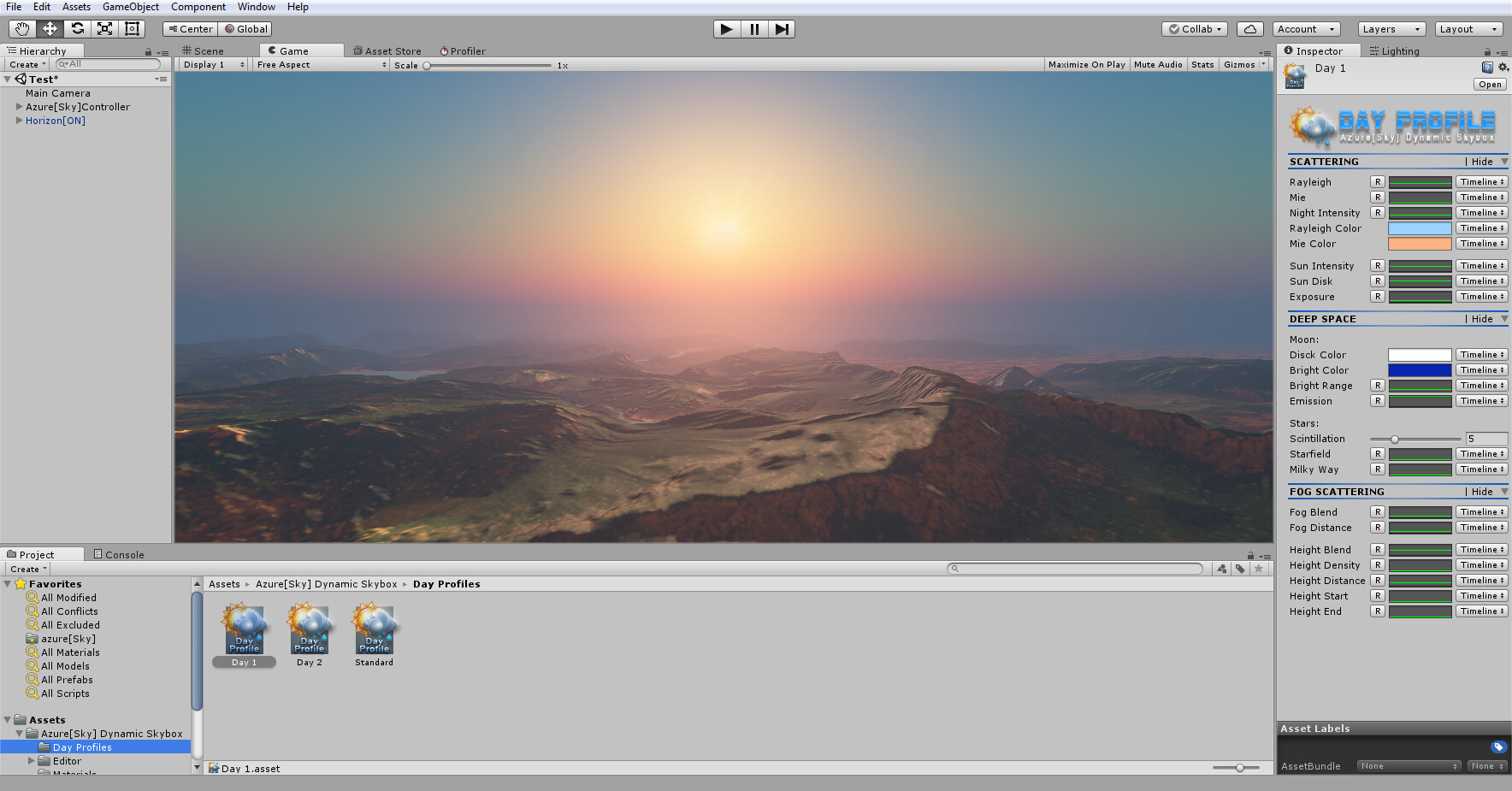1512x791 pixels.
Task: Switch to the Scene tab
Action: pos(205,50)
